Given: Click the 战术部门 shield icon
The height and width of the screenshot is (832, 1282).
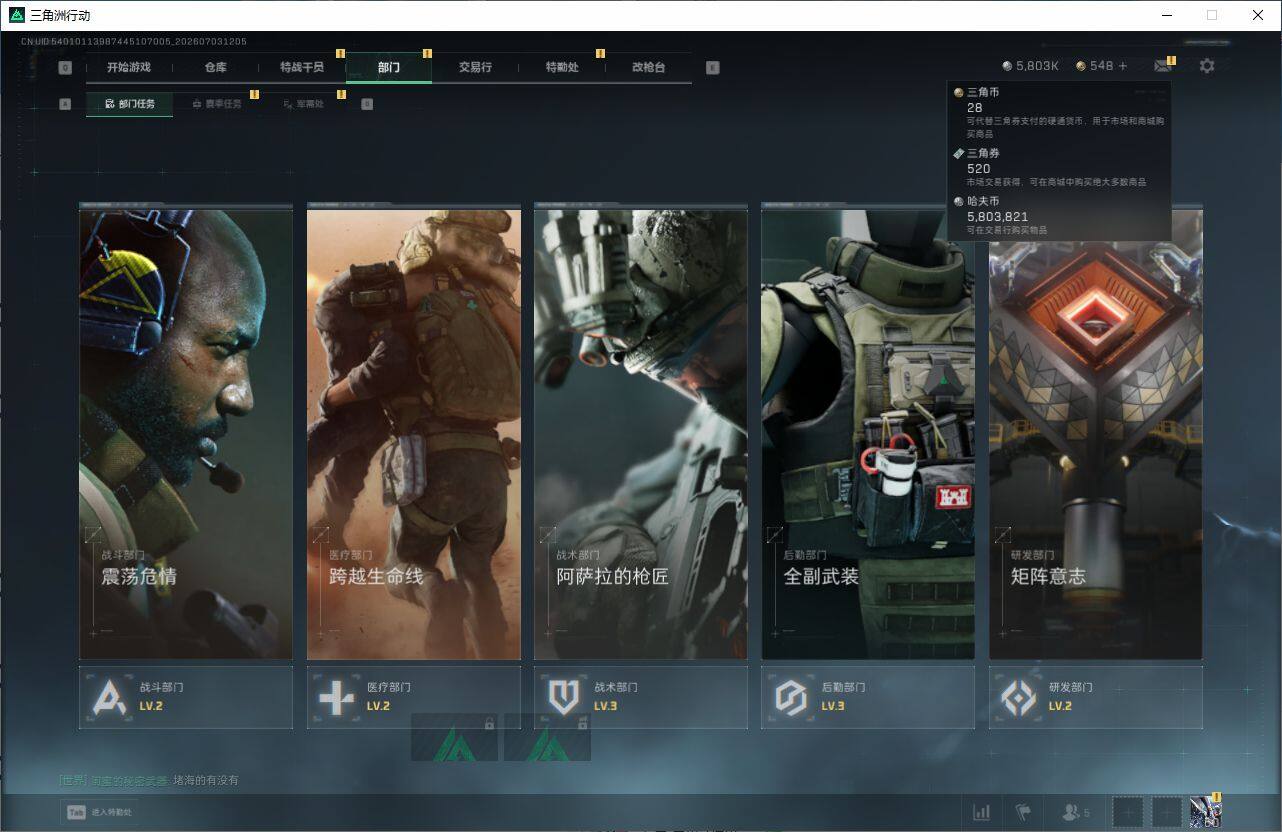Looking at the screenshot, I should [564, 697].
